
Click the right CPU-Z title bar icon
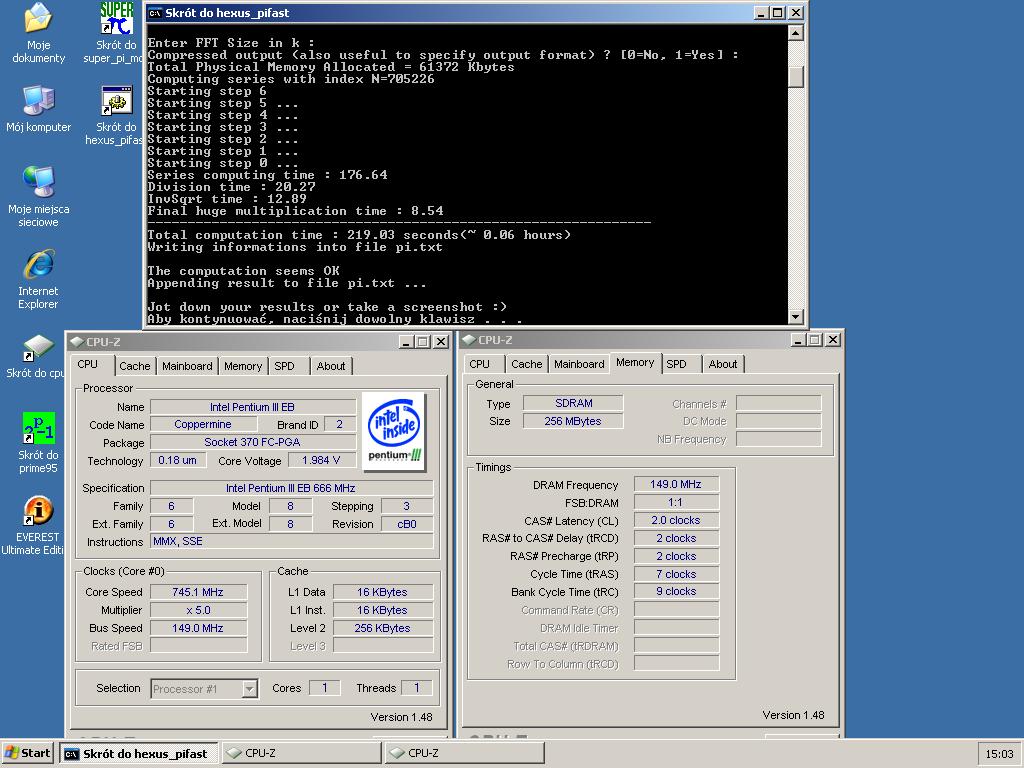click(x=469, y=340)
